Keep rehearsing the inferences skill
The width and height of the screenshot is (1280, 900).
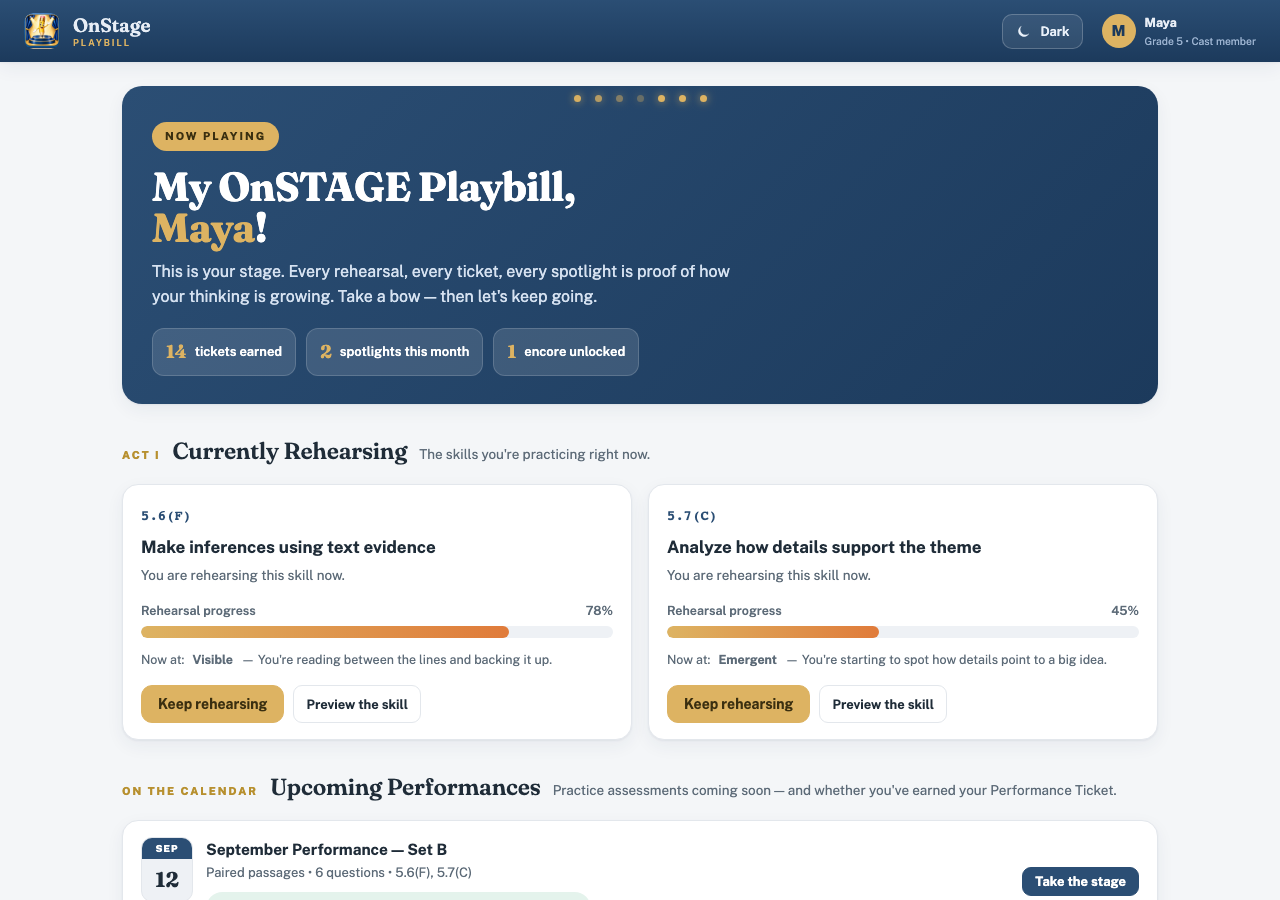(212, 704)
